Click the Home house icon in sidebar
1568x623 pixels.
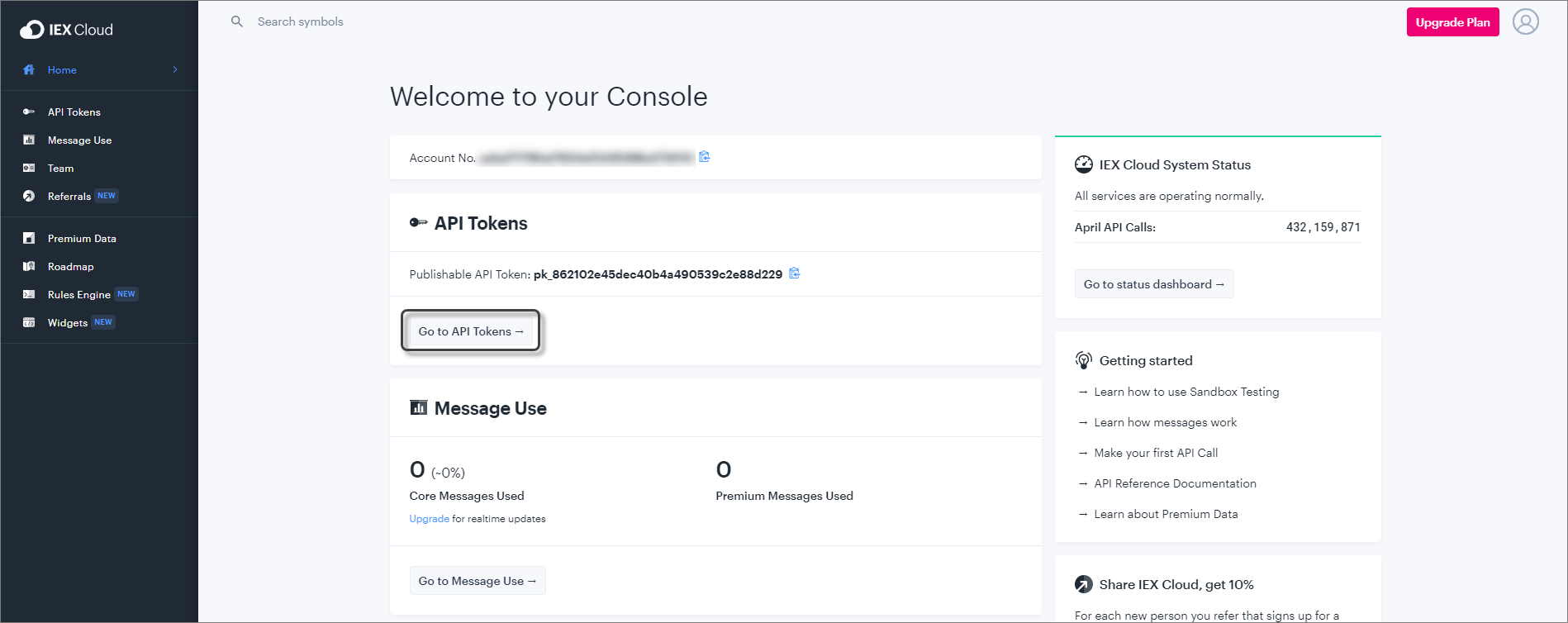(29, 69)
